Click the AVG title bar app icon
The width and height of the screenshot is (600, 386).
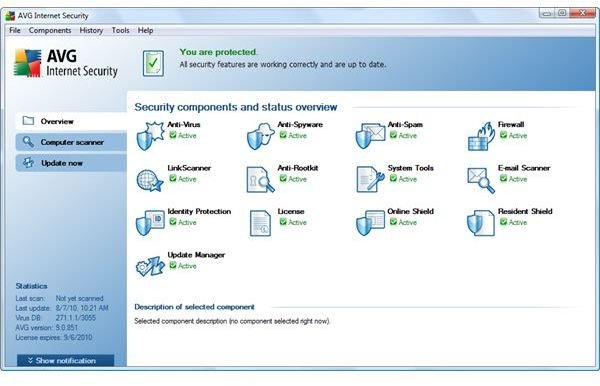10,16
